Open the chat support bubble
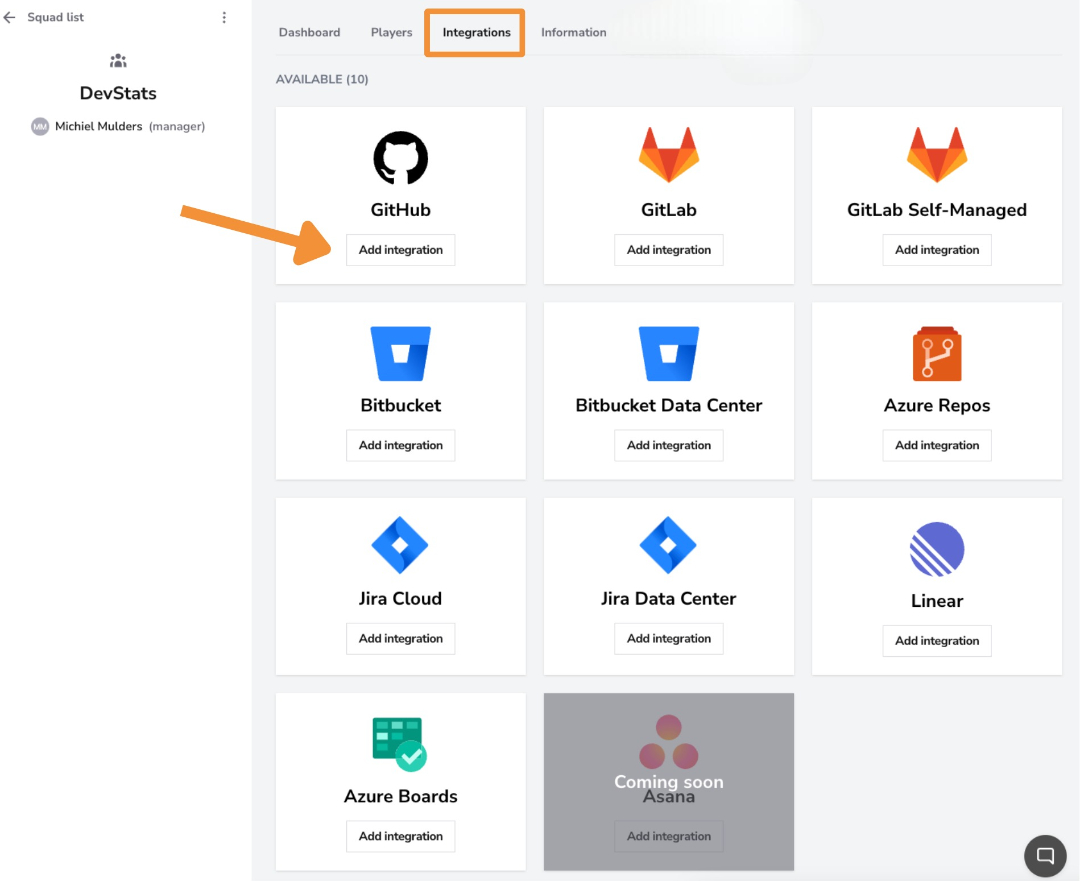 pos(1045,856)
